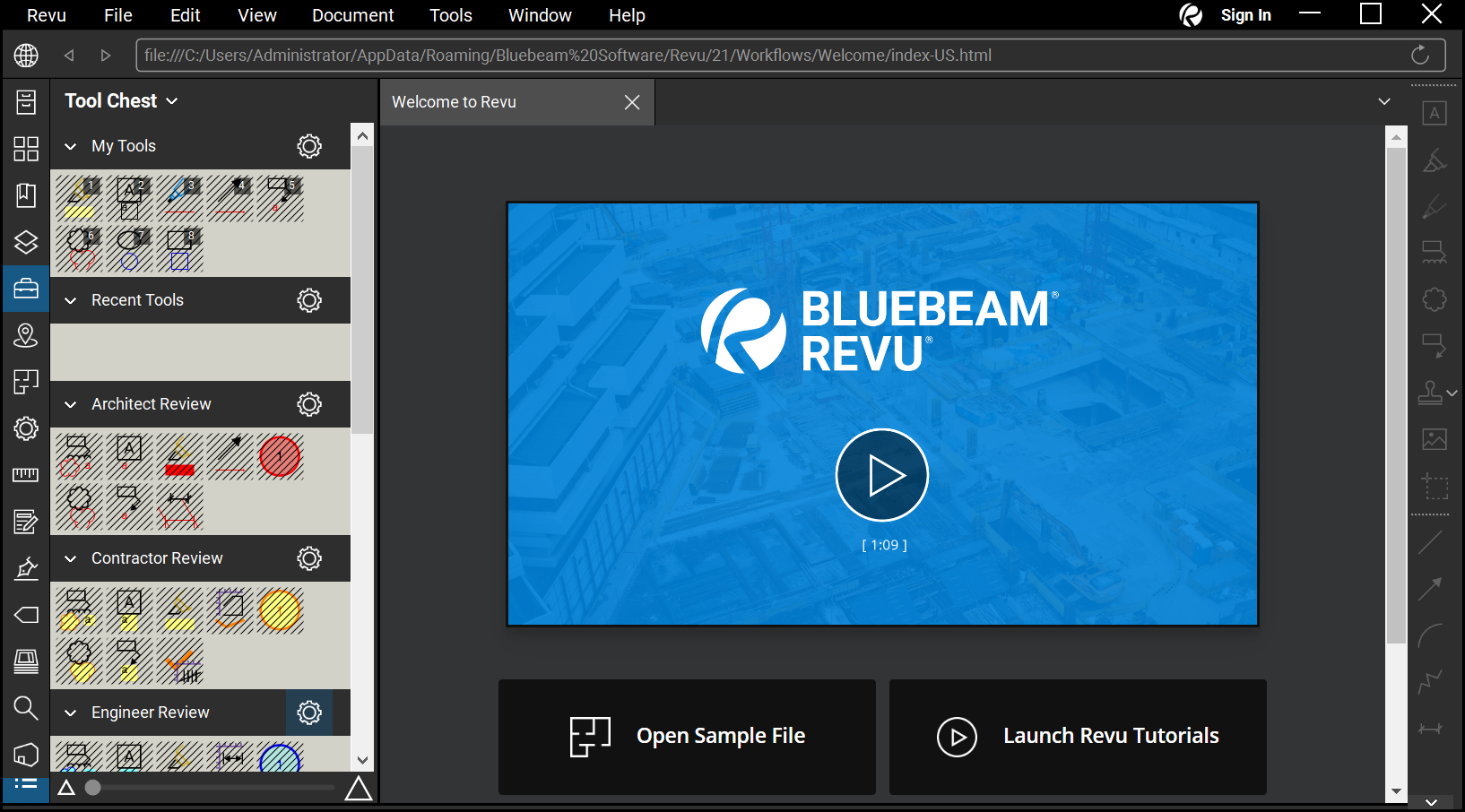Open the Forms panel icon
The height and width of the screenshot is (812, 1465).
tap(26, 521)
